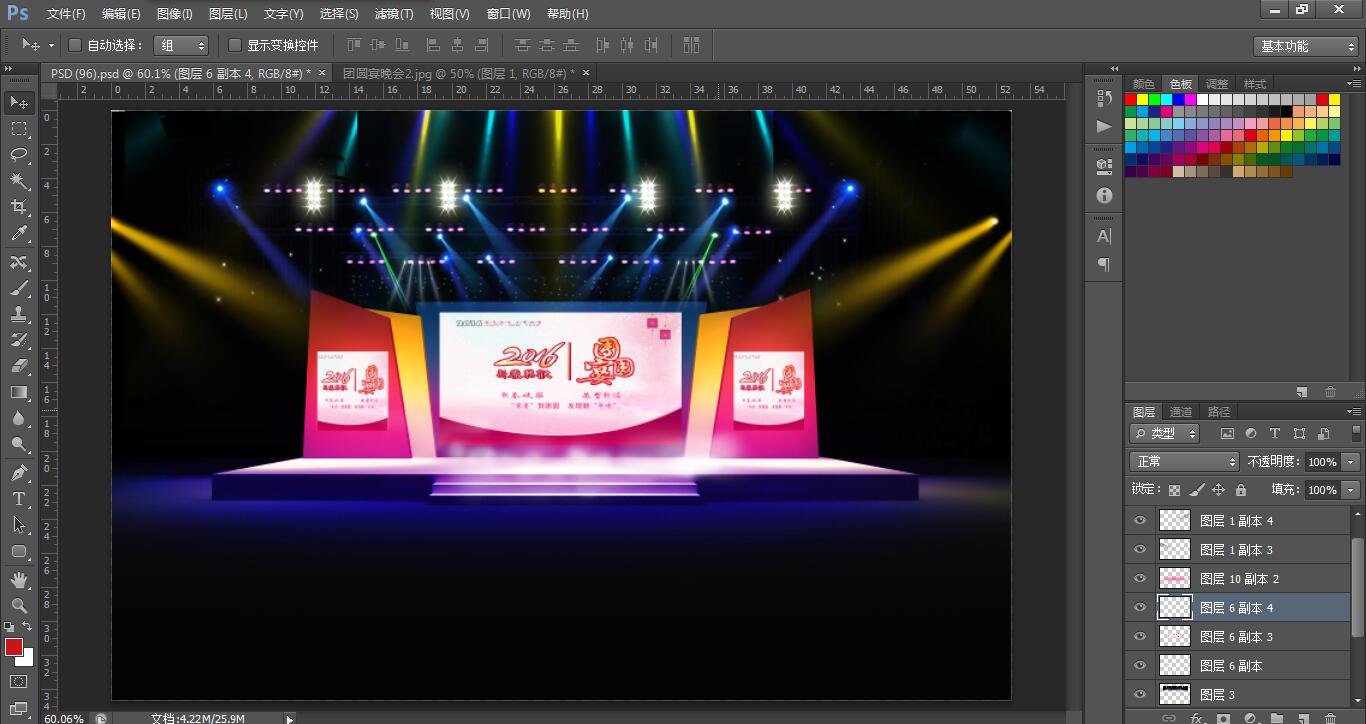
Task: Select the Pen tool
Action: (19, 473)
